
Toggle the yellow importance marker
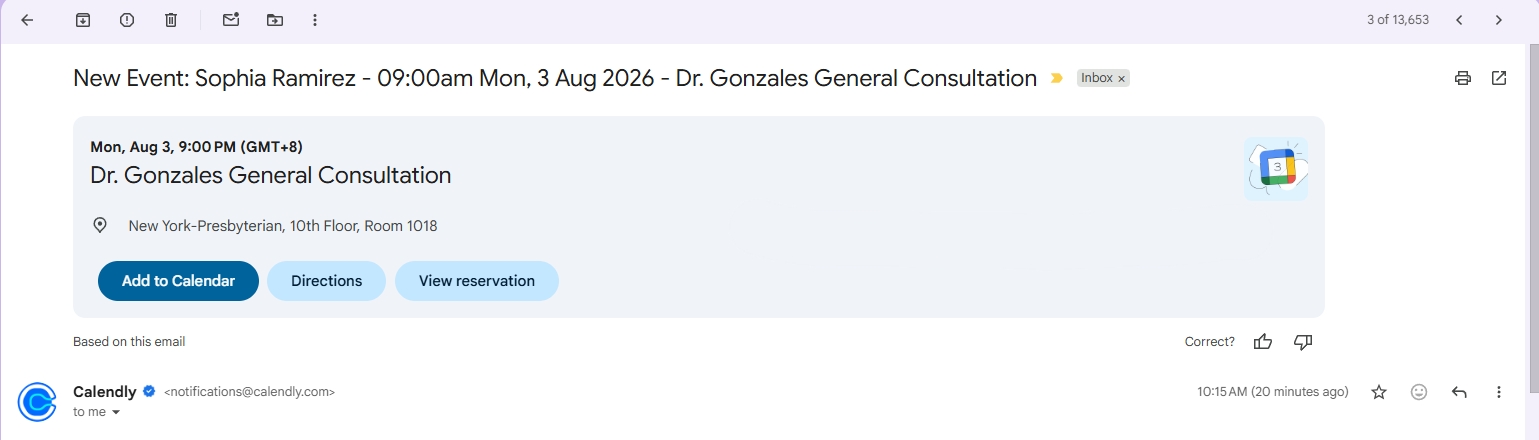(x=1056, y=78)
